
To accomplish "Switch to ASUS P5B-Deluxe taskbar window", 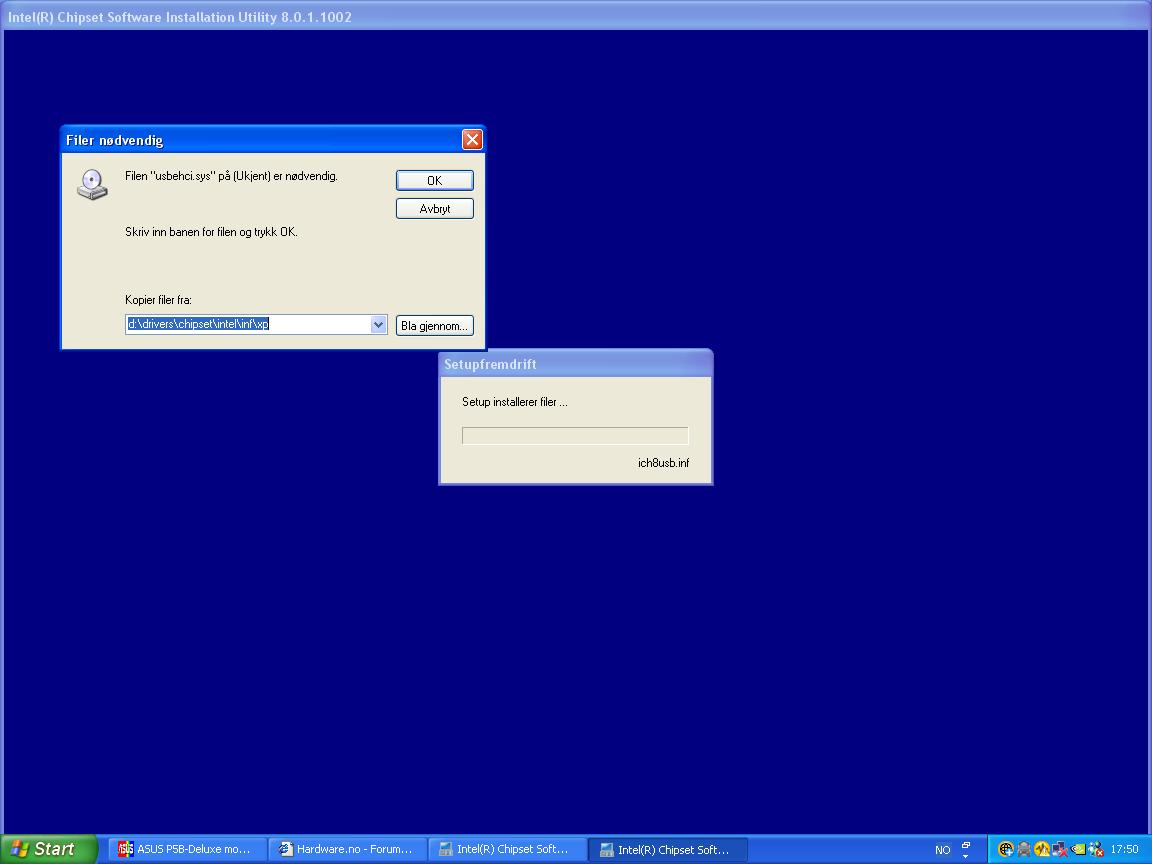I will tap(187, 849).
